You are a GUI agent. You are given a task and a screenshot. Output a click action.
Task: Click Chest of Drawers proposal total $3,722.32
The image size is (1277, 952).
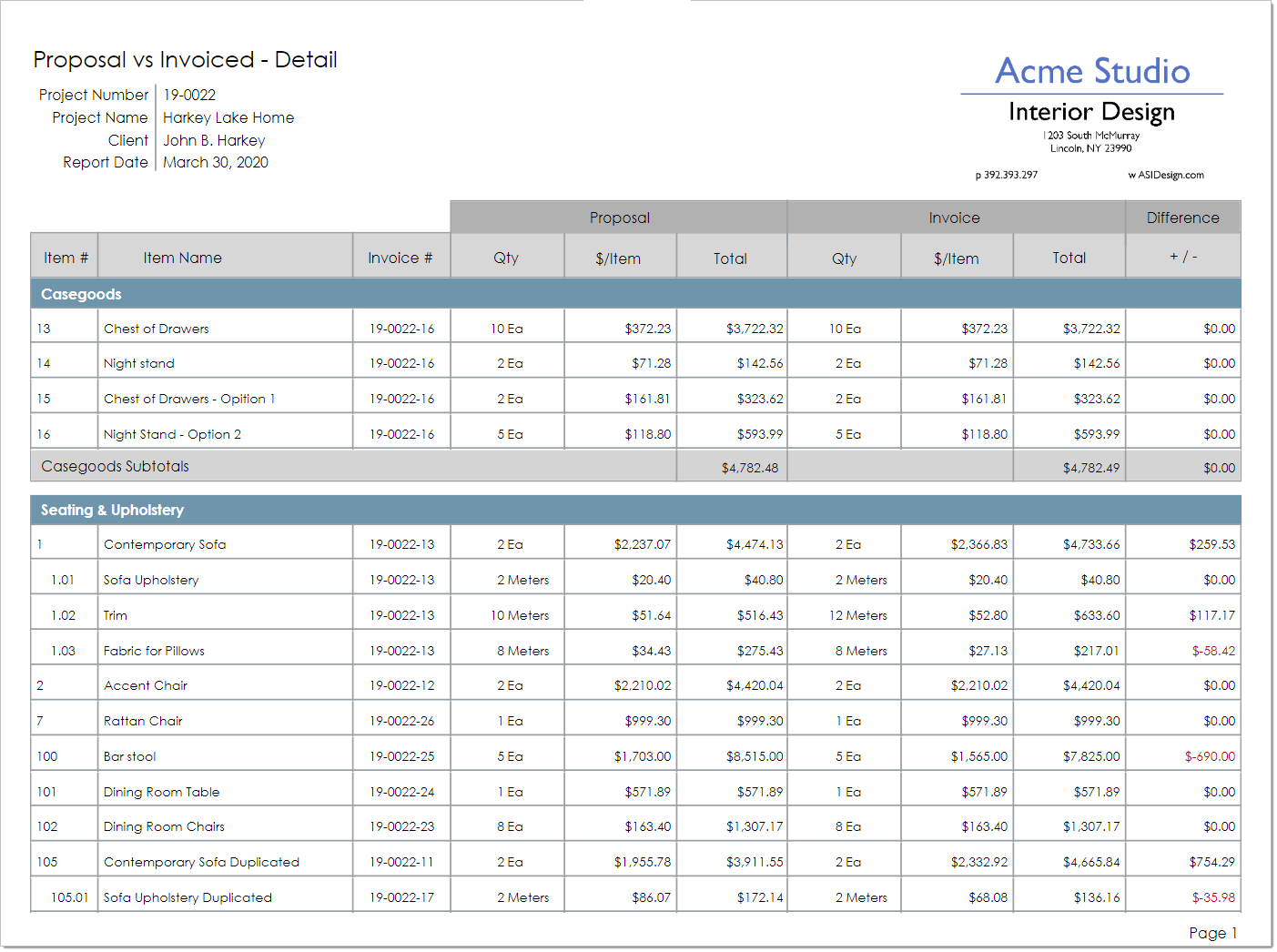click(x=755, y=329)
